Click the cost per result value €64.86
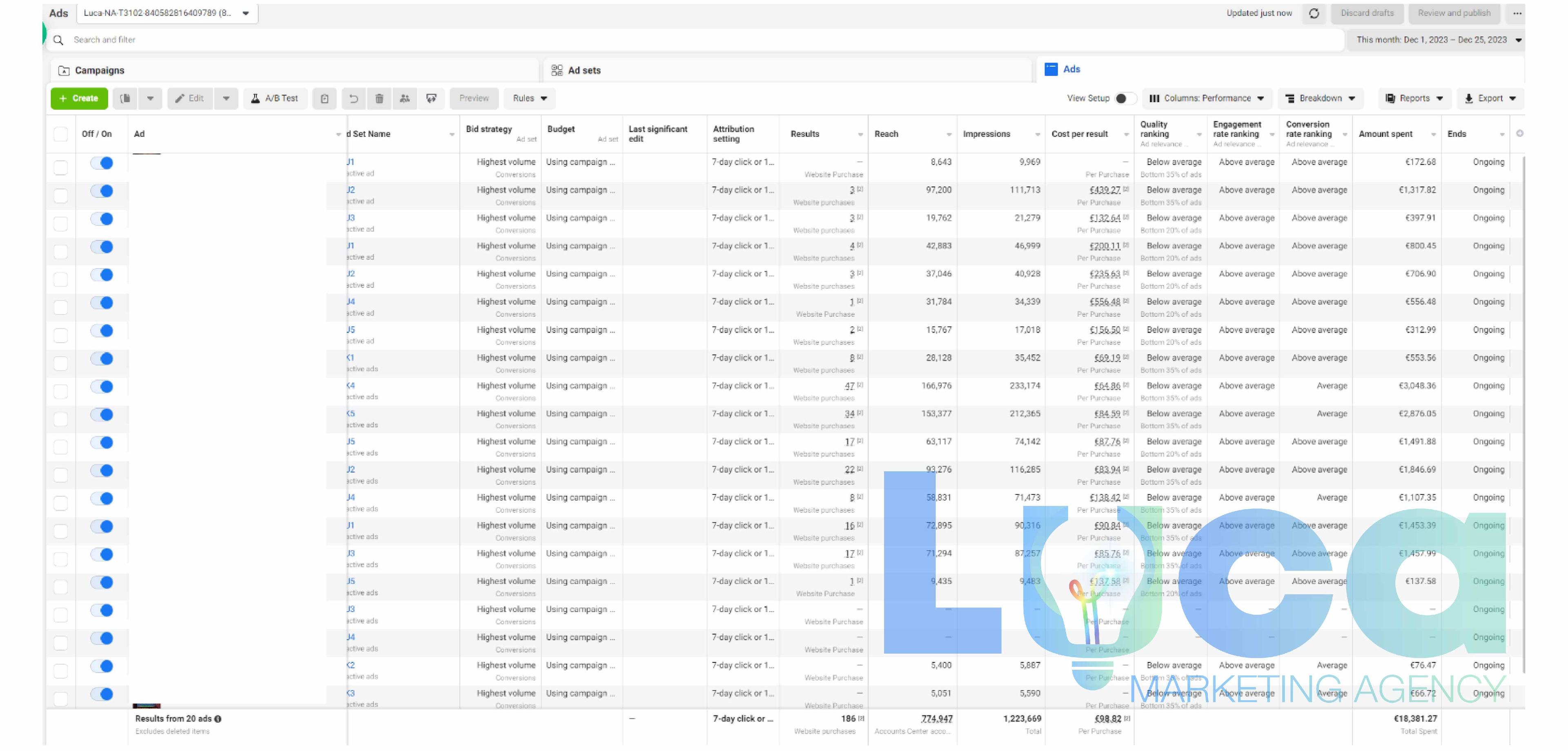 click(1107, 386)
